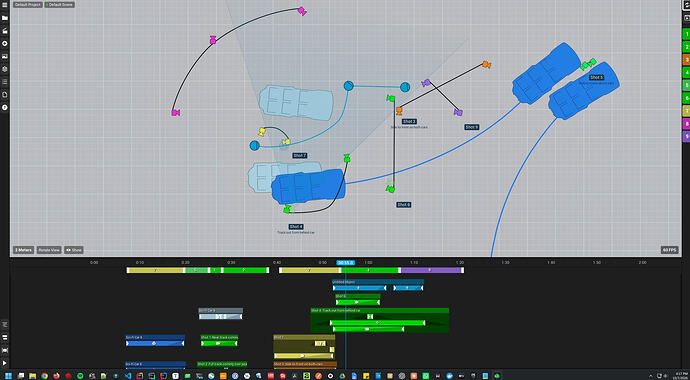Open the scenes clapperboard icon
The width and height of the screenshot is (690, 380).
click(x=5, y=31)
